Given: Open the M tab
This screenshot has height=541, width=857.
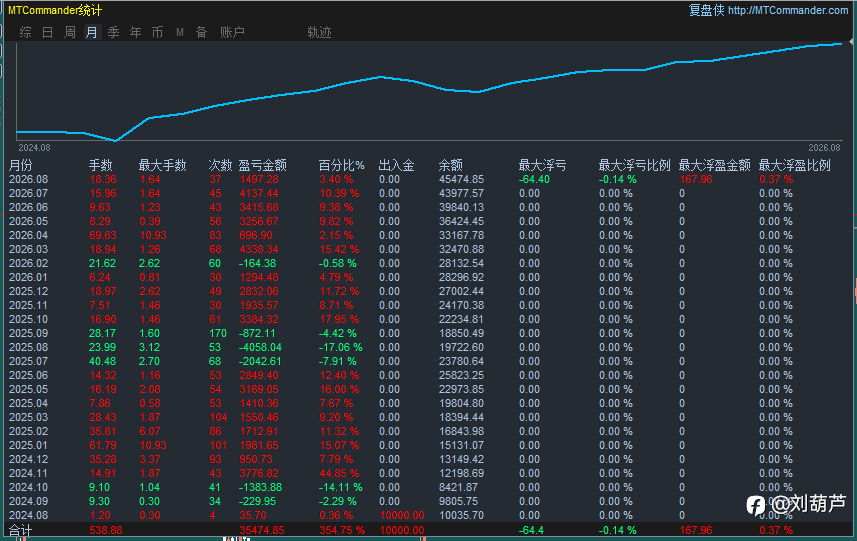Looking at the screenshot, I should (180, 32).
